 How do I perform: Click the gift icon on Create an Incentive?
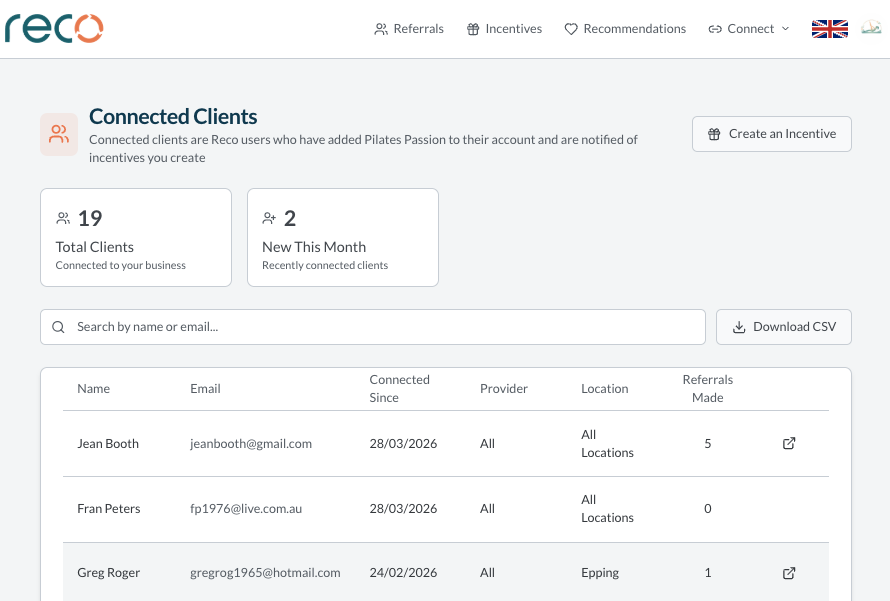point(714,133)
